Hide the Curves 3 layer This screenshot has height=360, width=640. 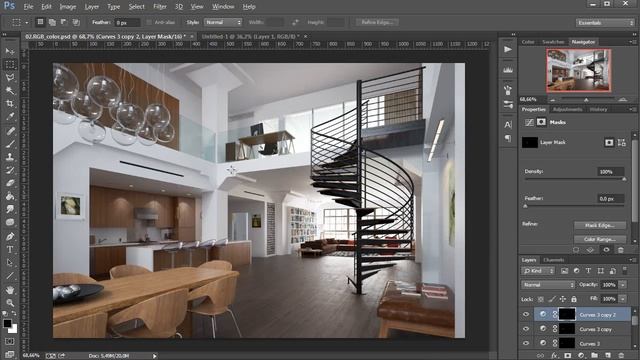[526, 343]
